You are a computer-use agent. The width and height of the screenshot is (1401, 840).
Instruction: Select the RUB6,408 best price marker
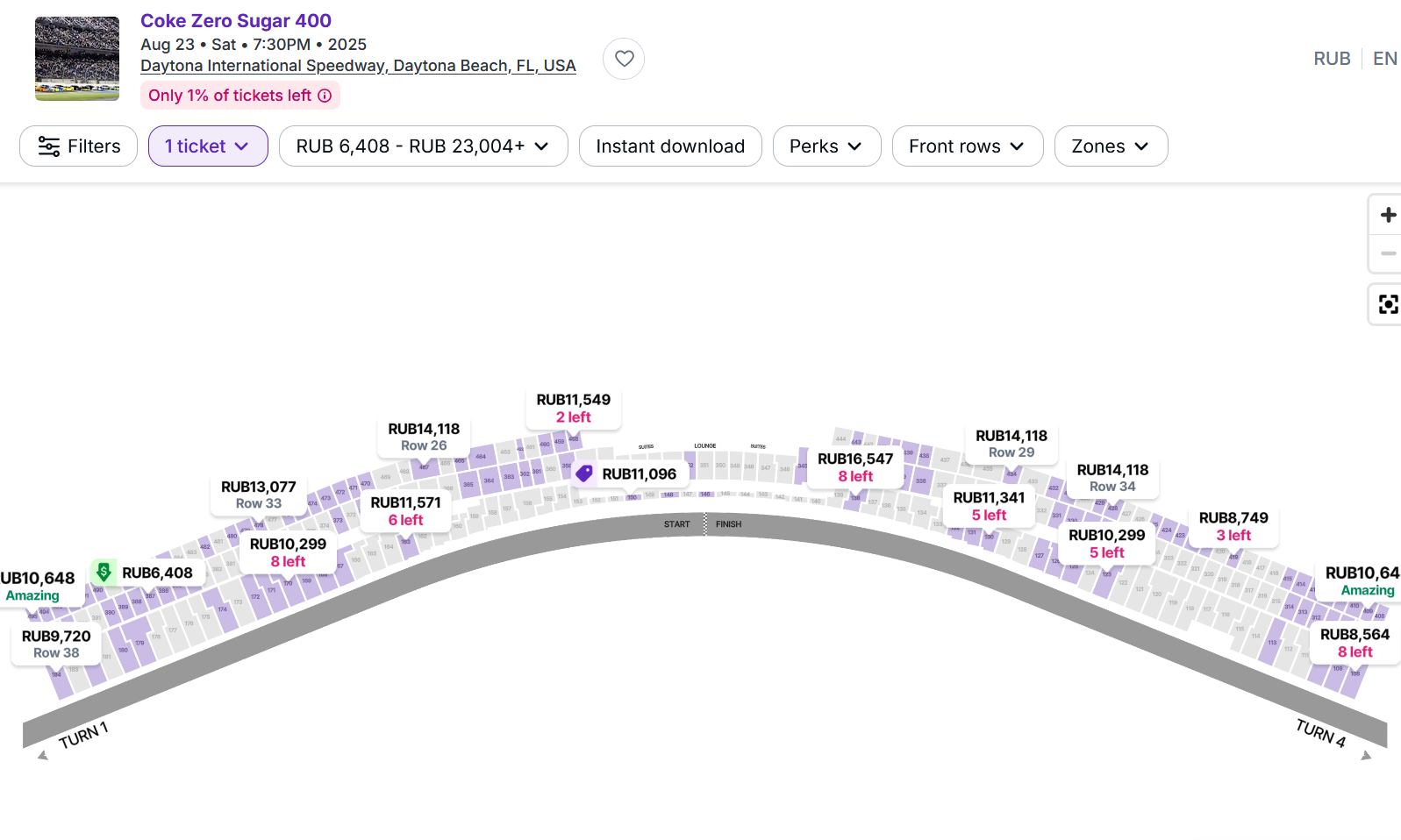(x=147, y=573)
